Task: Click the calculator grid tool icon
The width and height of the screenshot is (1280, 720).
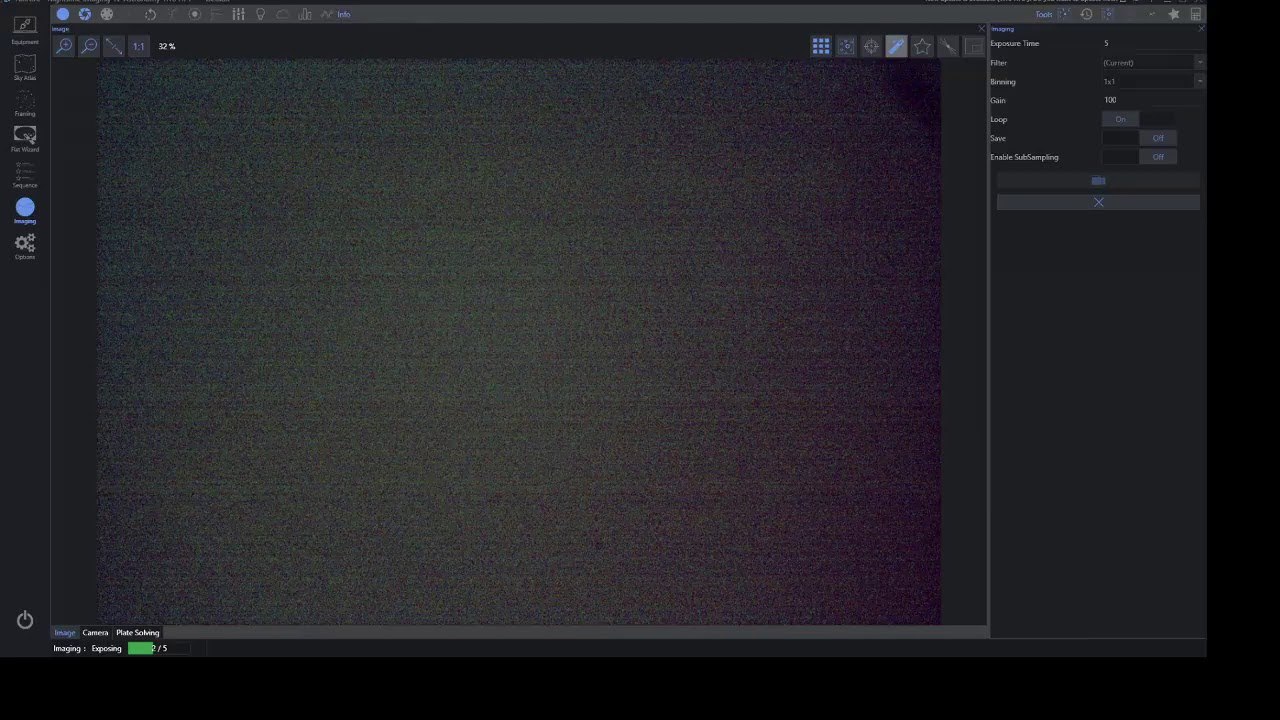Action: (x=1195, y=14)
